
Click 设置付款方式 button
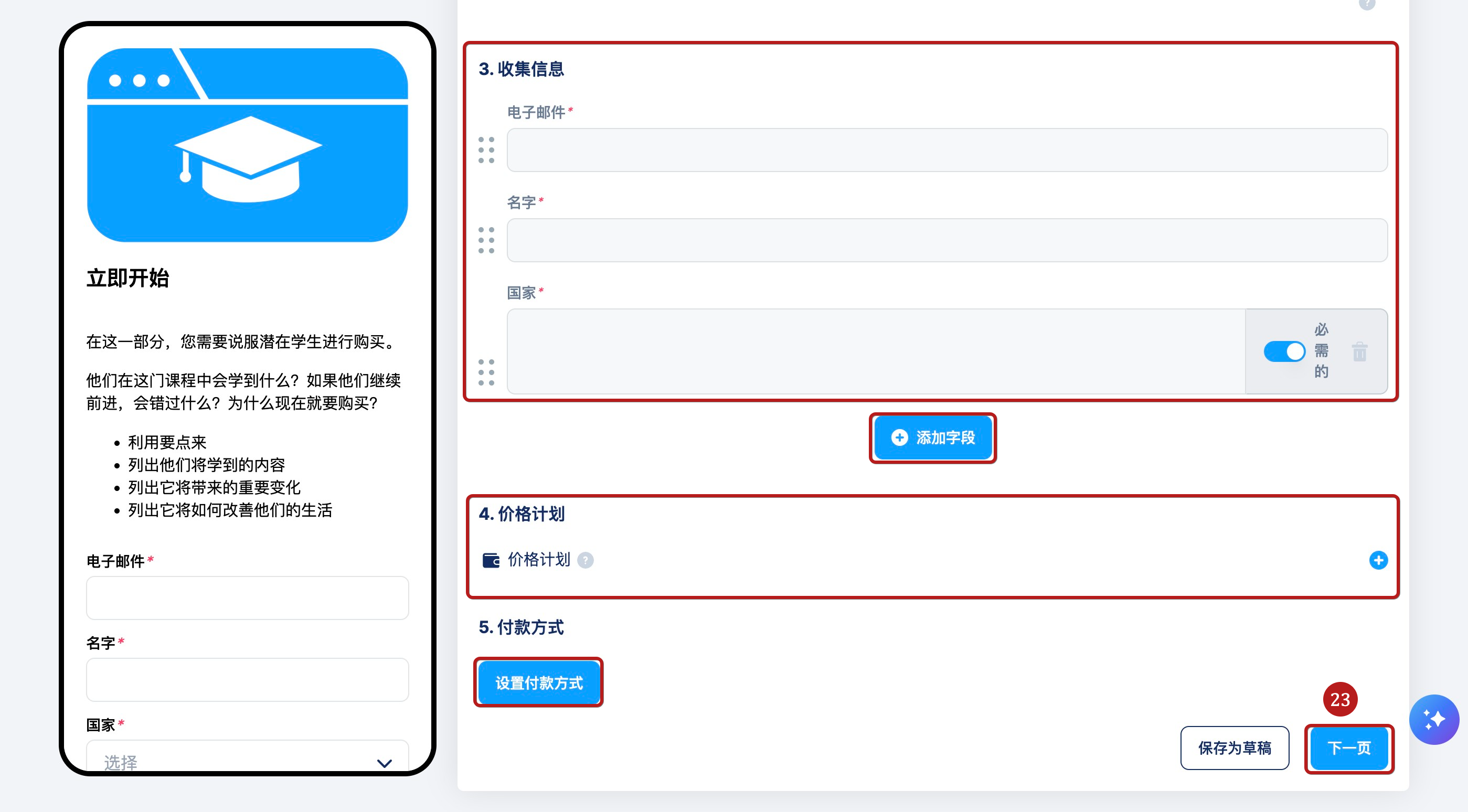point(538,682)
